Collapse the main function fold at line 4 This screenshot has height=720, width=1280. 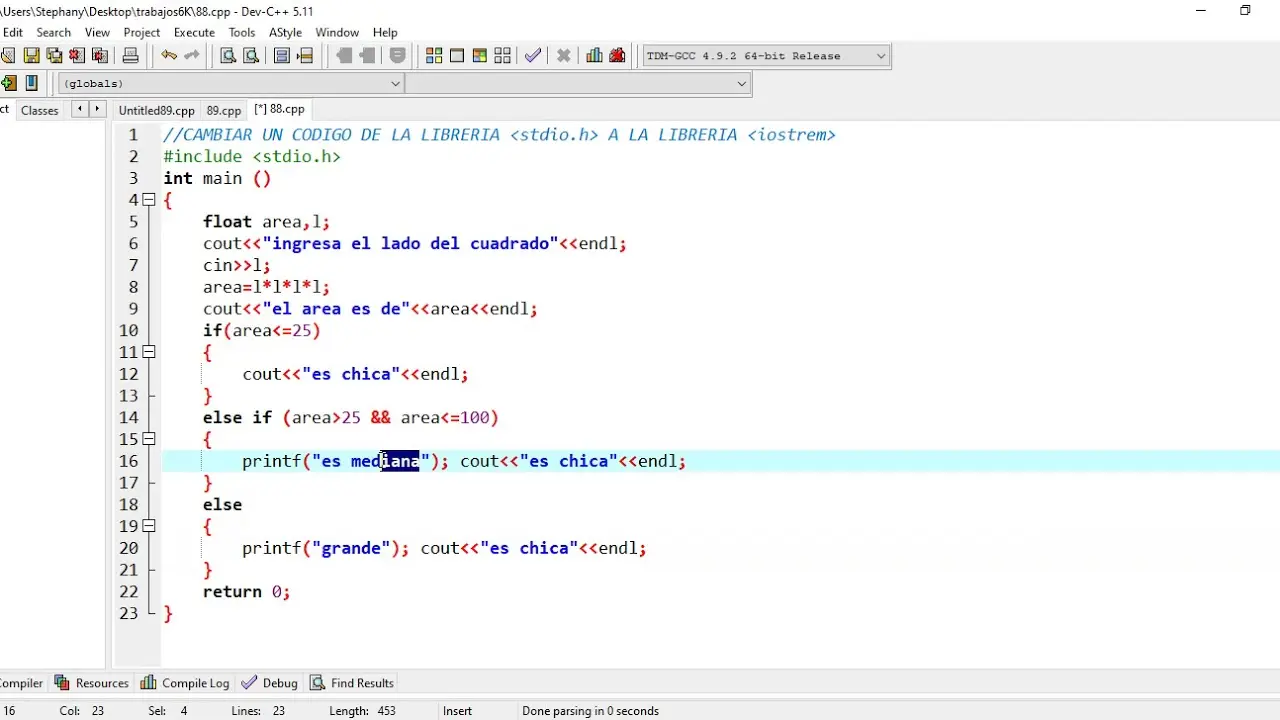pos(149,200)
